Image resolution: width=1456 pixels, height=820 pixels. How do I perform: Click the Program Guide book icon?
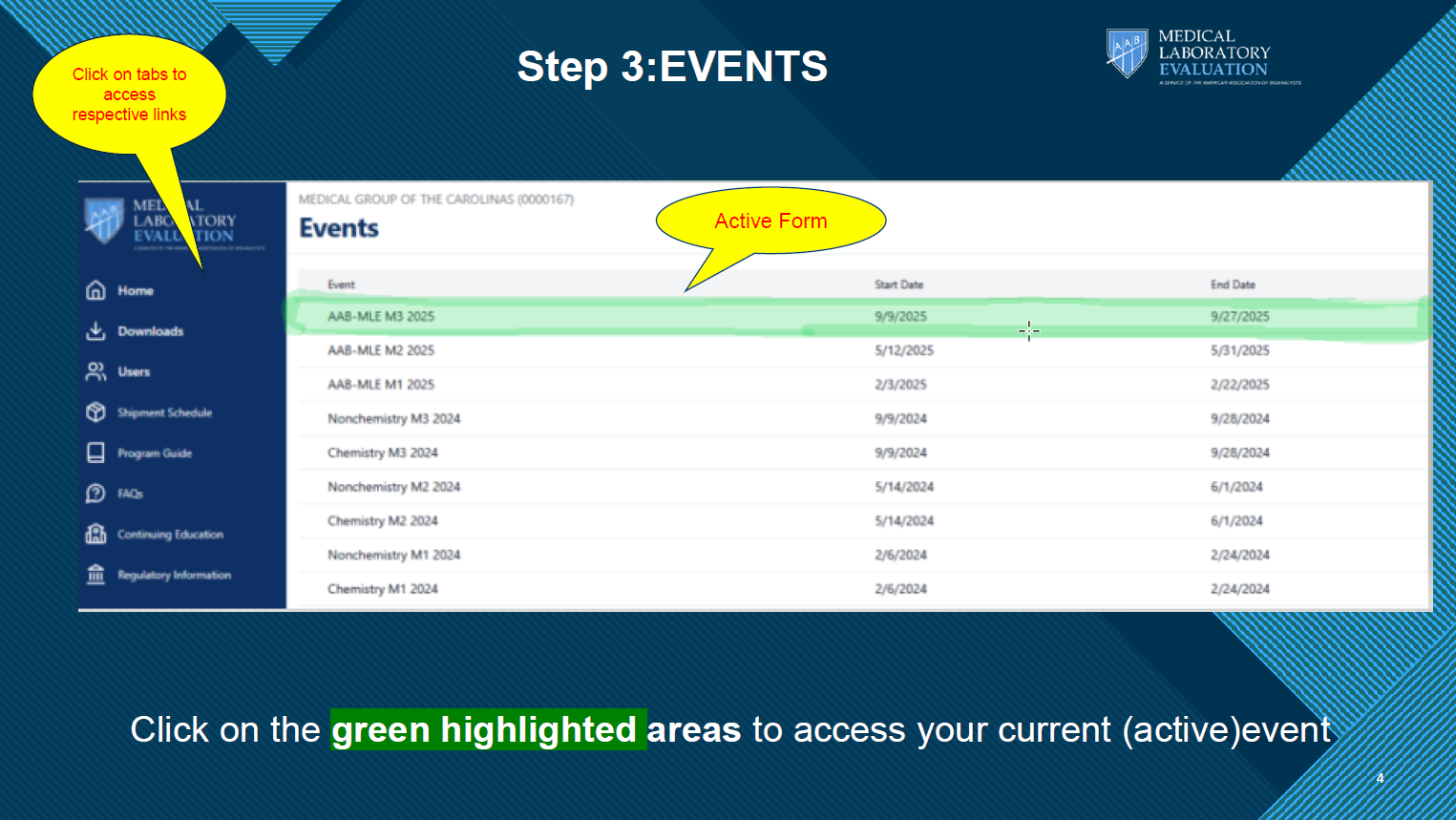(x=95, y=452)
